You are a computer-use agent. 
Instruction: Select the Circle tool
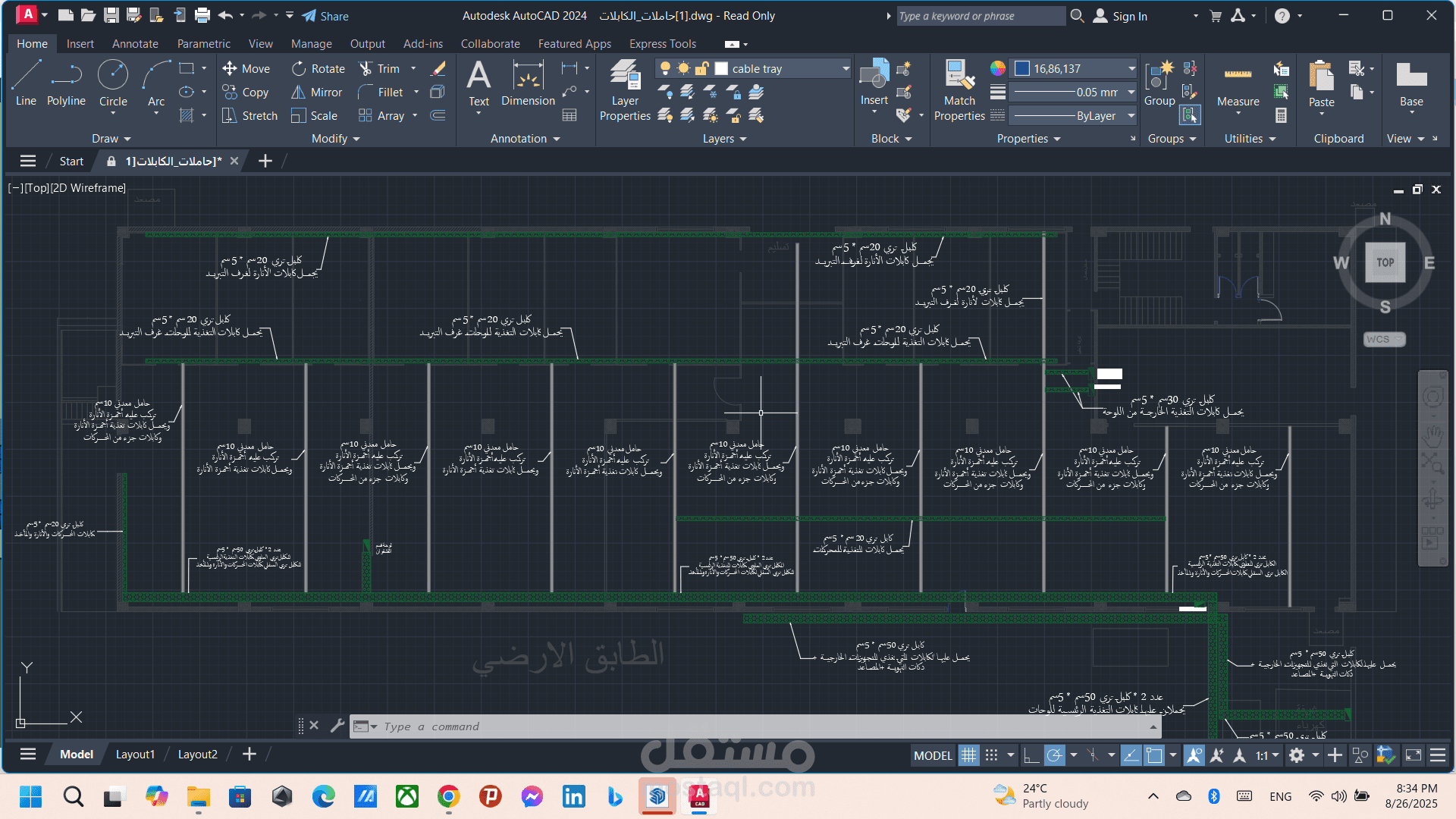click(113, 83)
